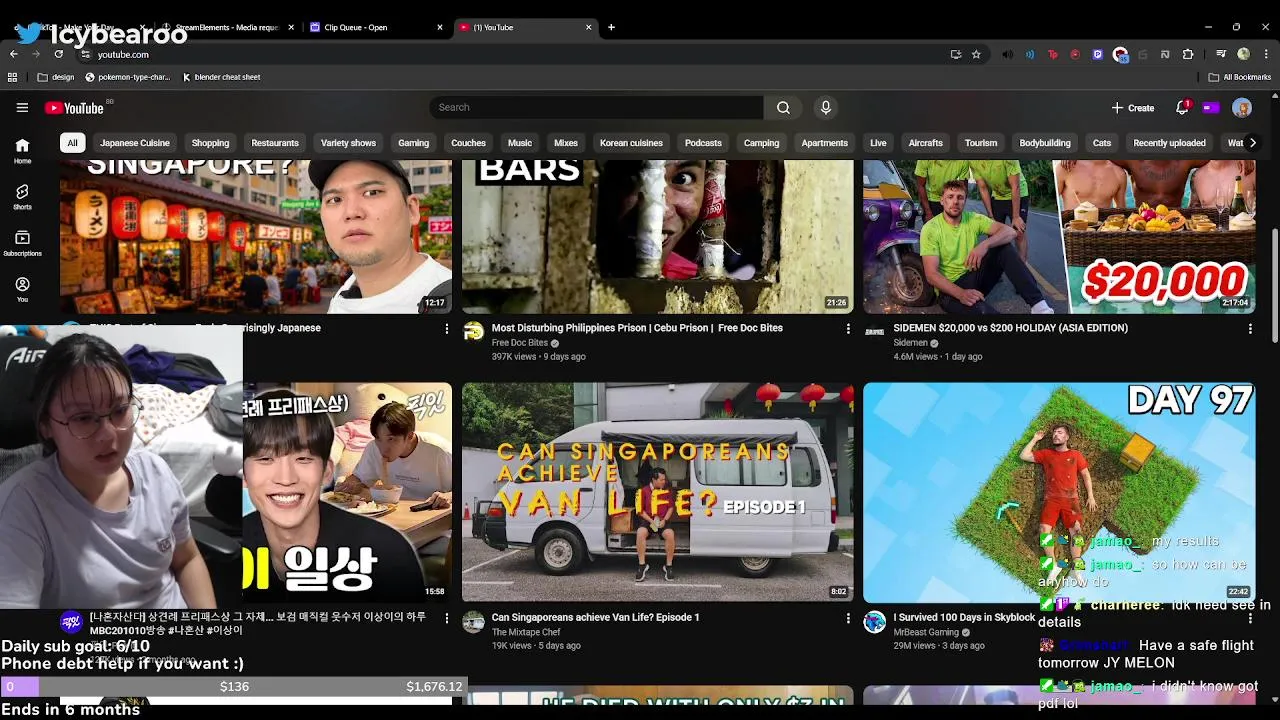The image size is (1280, 720).
Task: Open Subscriptions in the sidebar
Action: pyautogui.click(x=22, y=244)
